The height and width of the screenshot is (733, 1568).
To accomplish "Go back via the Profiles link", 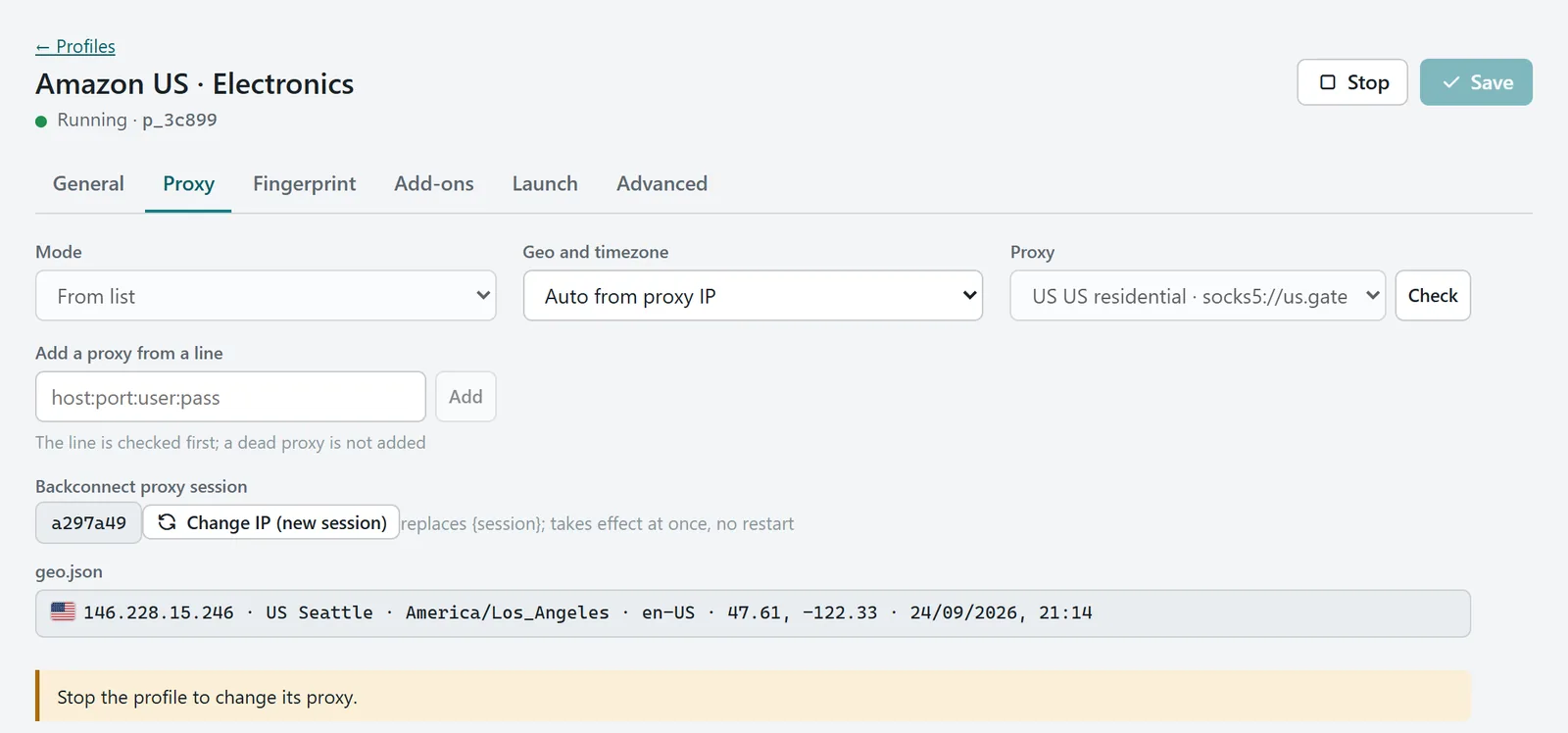I will coord(75,46).
